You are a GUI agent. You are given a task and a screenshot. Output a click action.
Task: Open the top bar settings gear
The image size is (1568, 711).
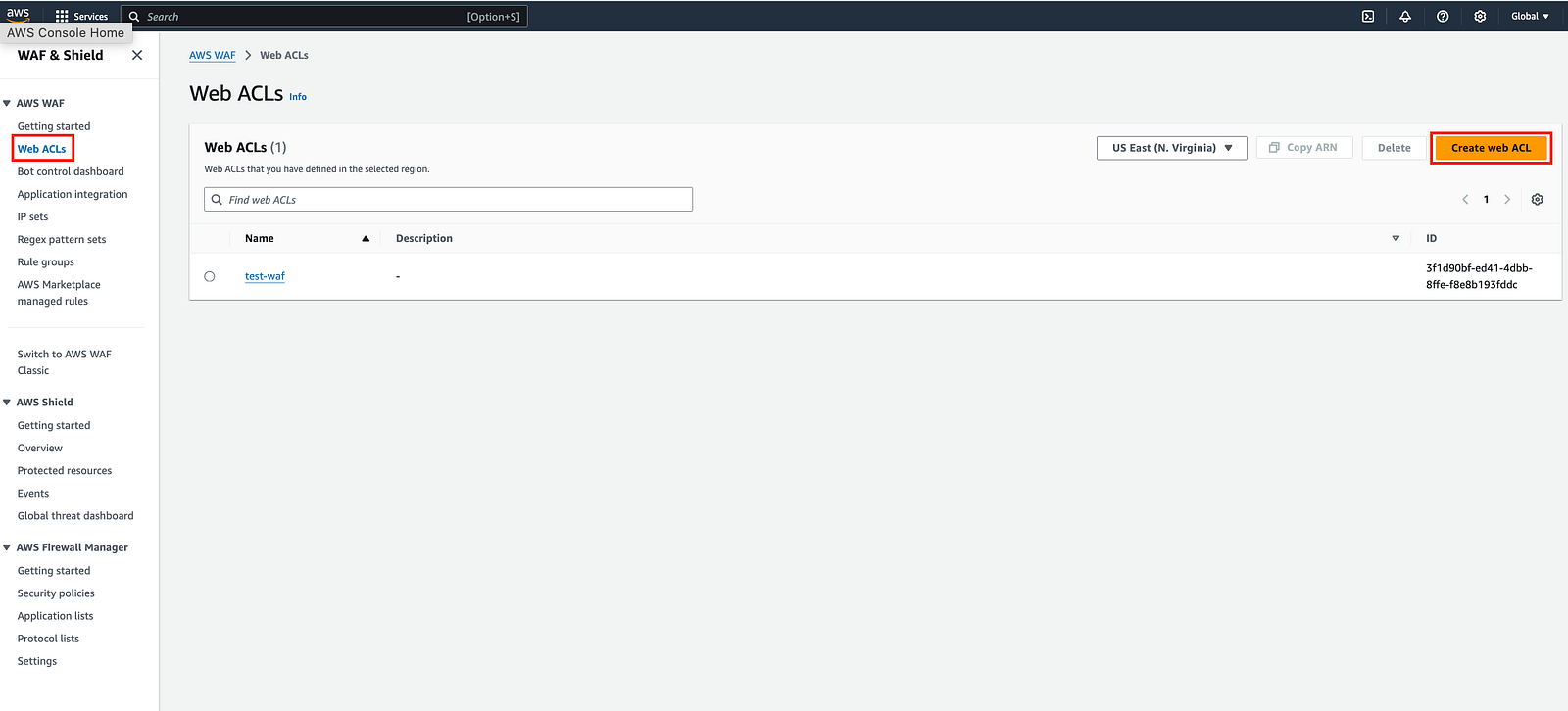[1480, 17]
